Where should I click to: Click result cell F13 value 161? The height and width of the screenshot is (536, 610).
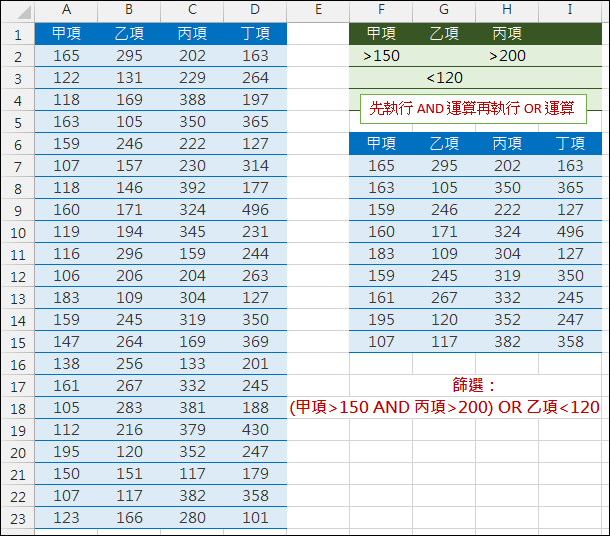(x=381, y=298)
